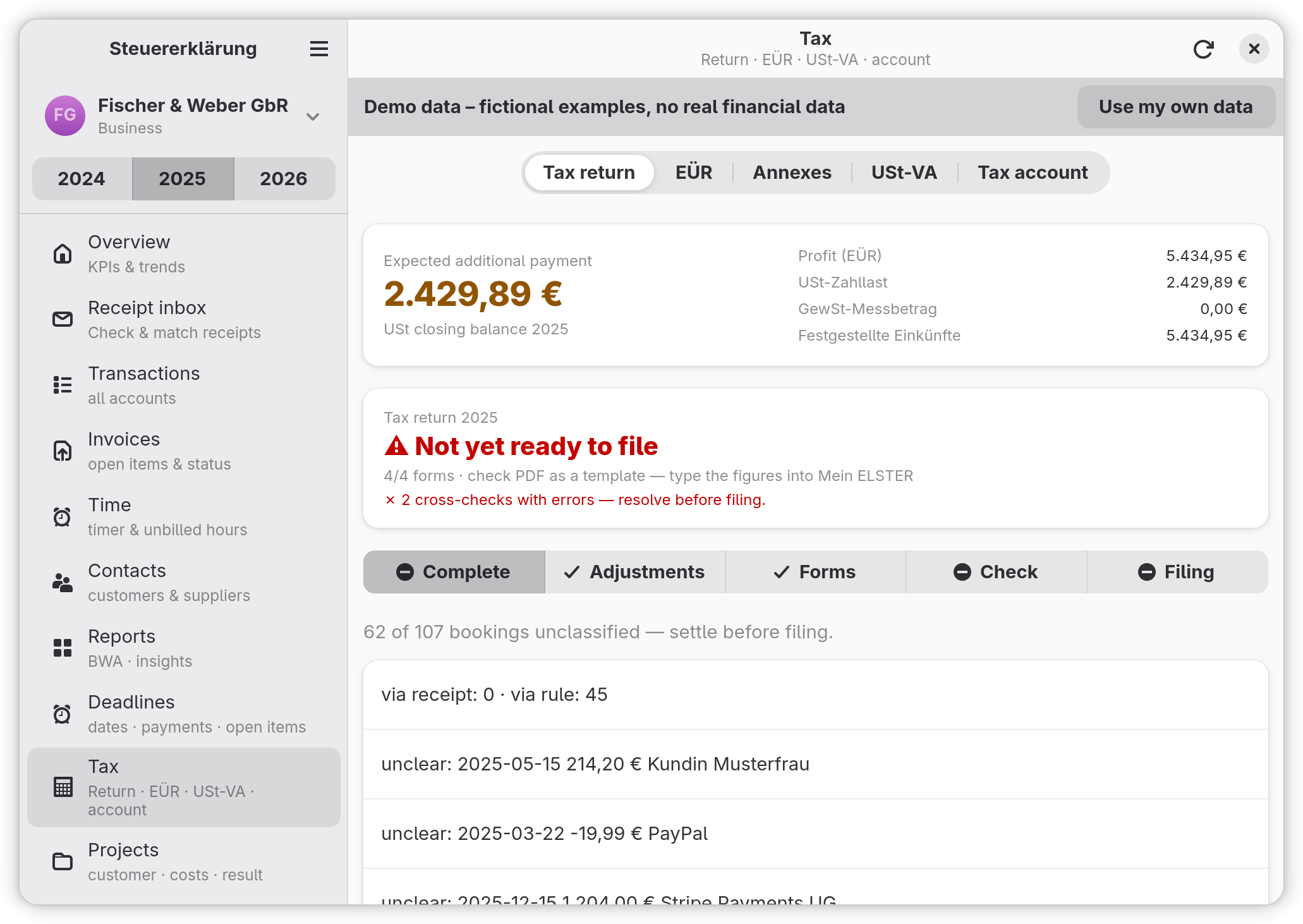1303x924 pixels.
Task: Click the Projects folder icon
Action: click(62, 861)
